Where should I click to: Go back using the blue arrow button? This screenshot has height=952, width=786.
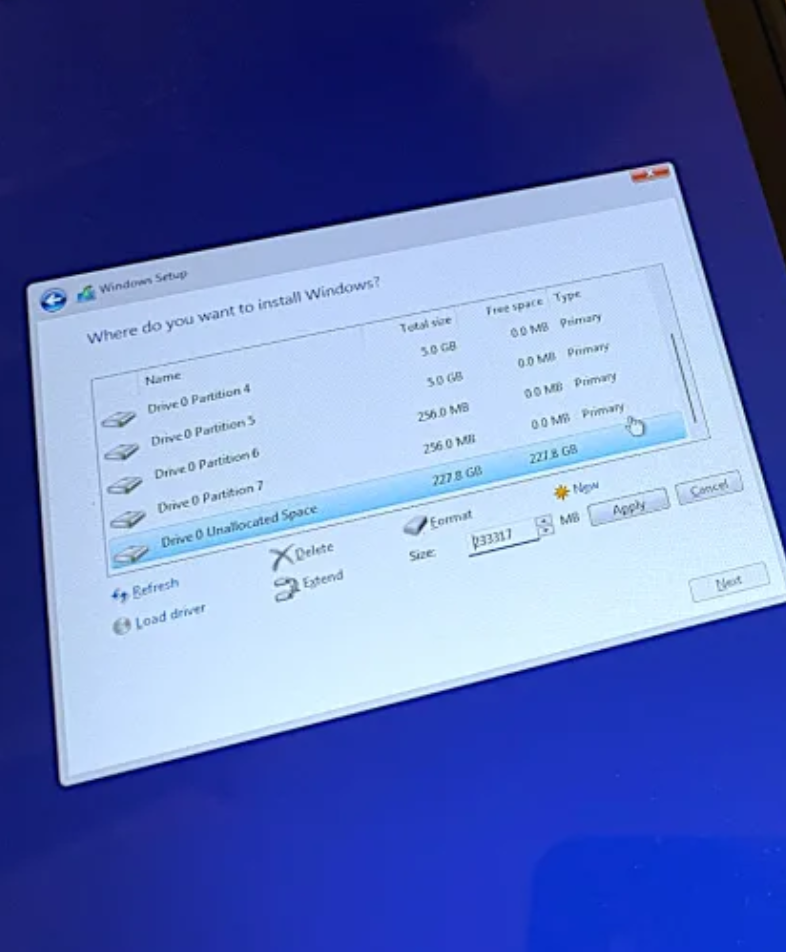click(x=53, y=300)
